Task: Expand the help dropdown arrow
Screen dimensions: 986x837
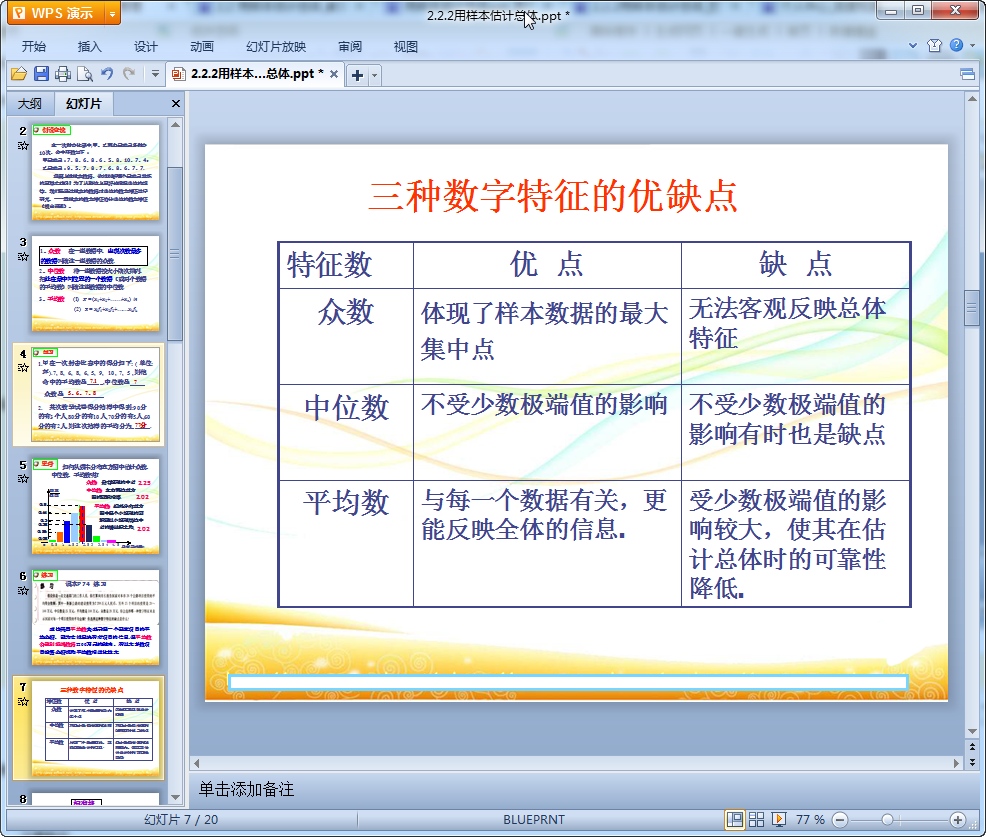Action: [973, 45]
